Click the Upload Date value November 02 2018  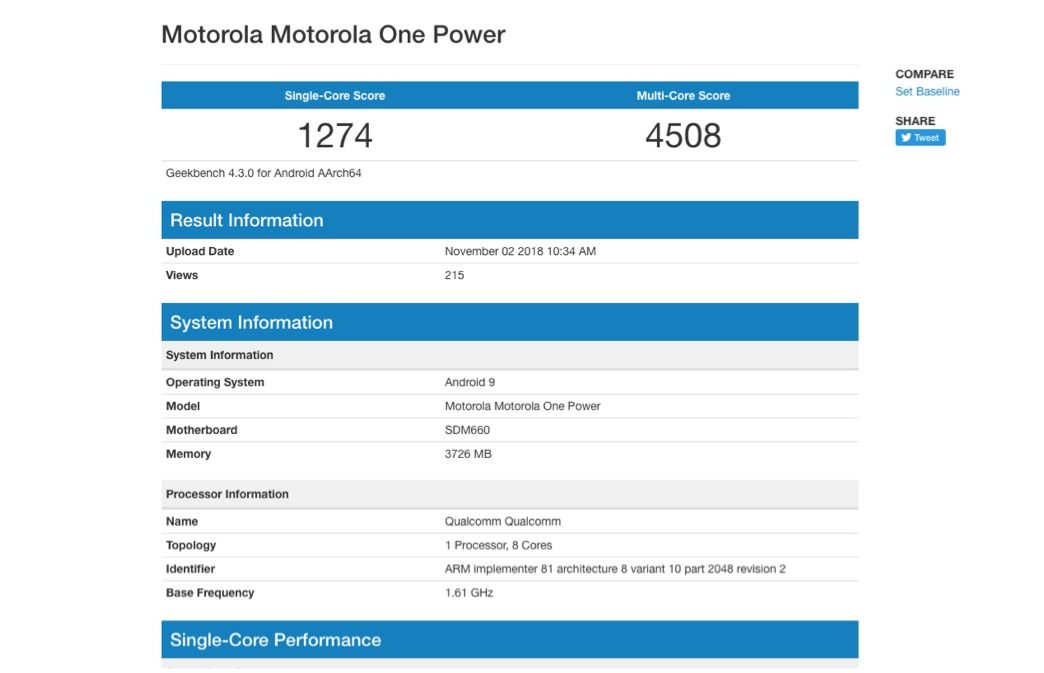(x=520, y=251)
